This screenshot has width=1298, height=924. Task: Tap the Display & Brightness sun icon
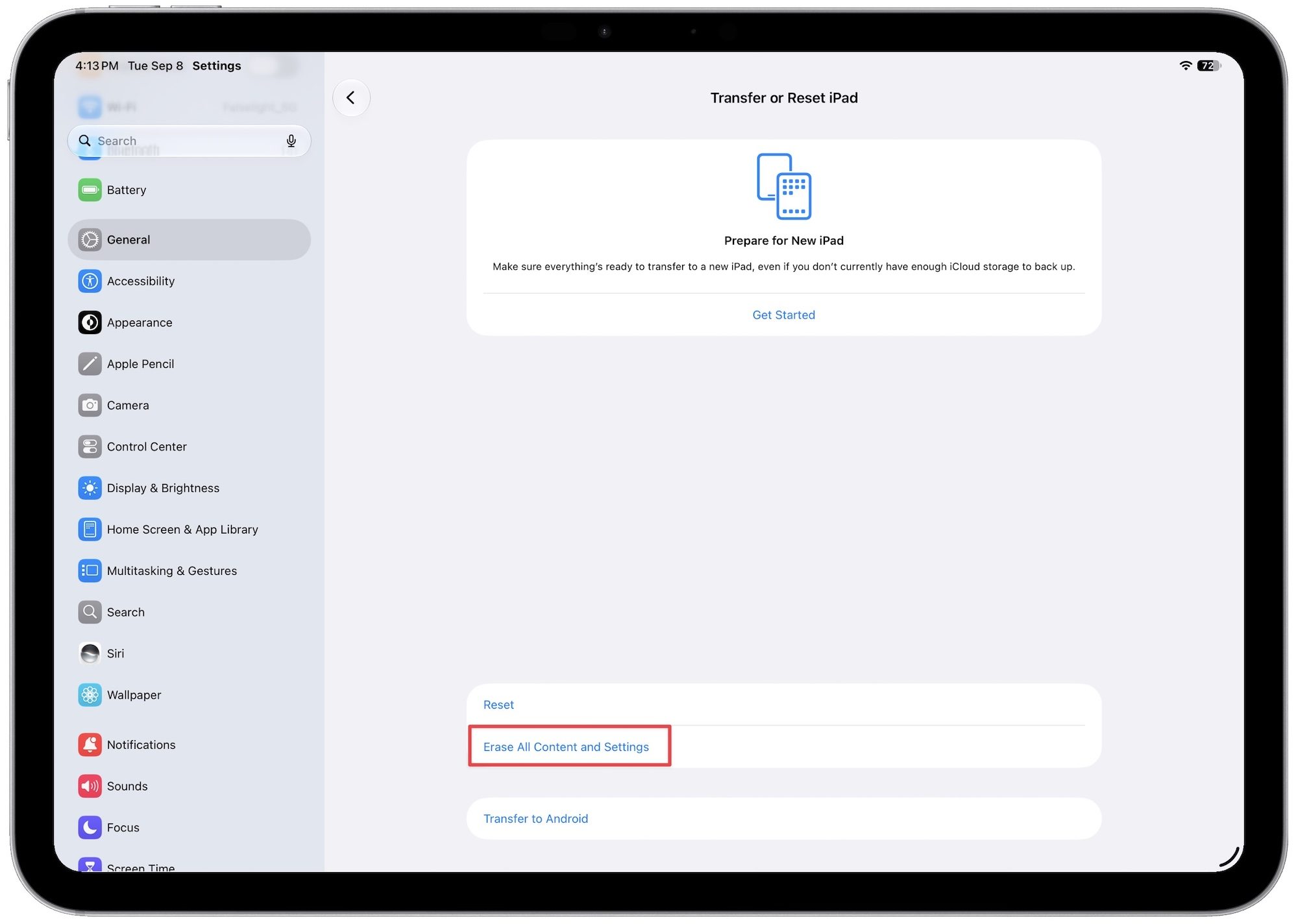tap(90, 488)
